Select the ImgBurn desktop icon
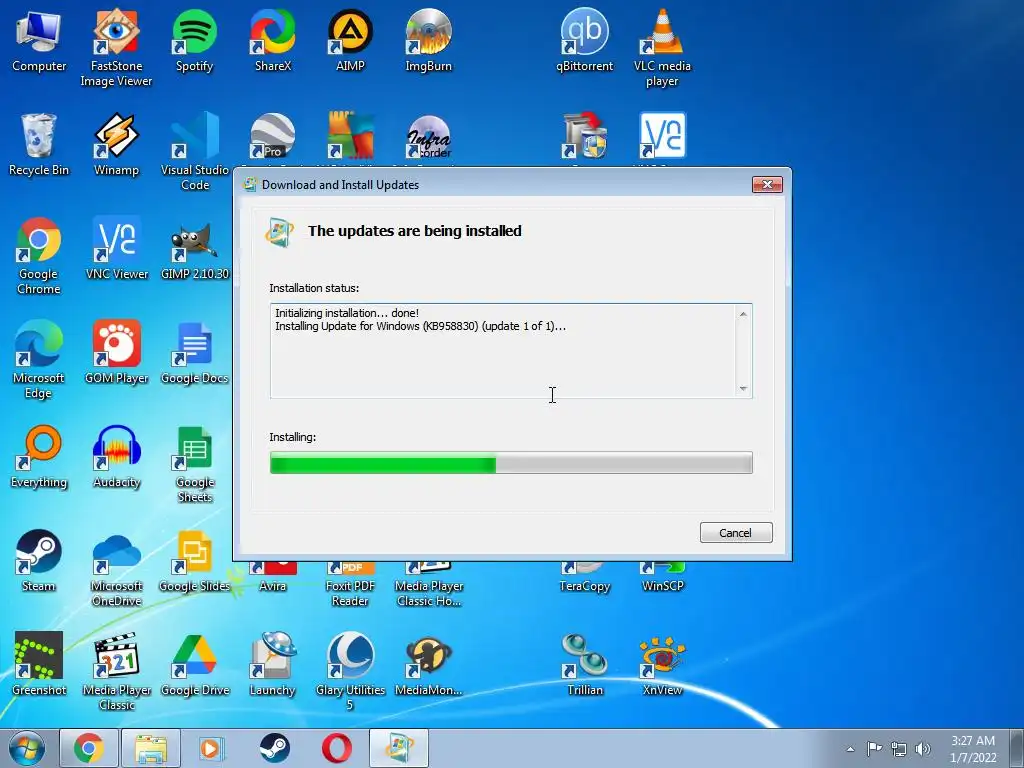The image size is (1024, 768). (428, 42)
